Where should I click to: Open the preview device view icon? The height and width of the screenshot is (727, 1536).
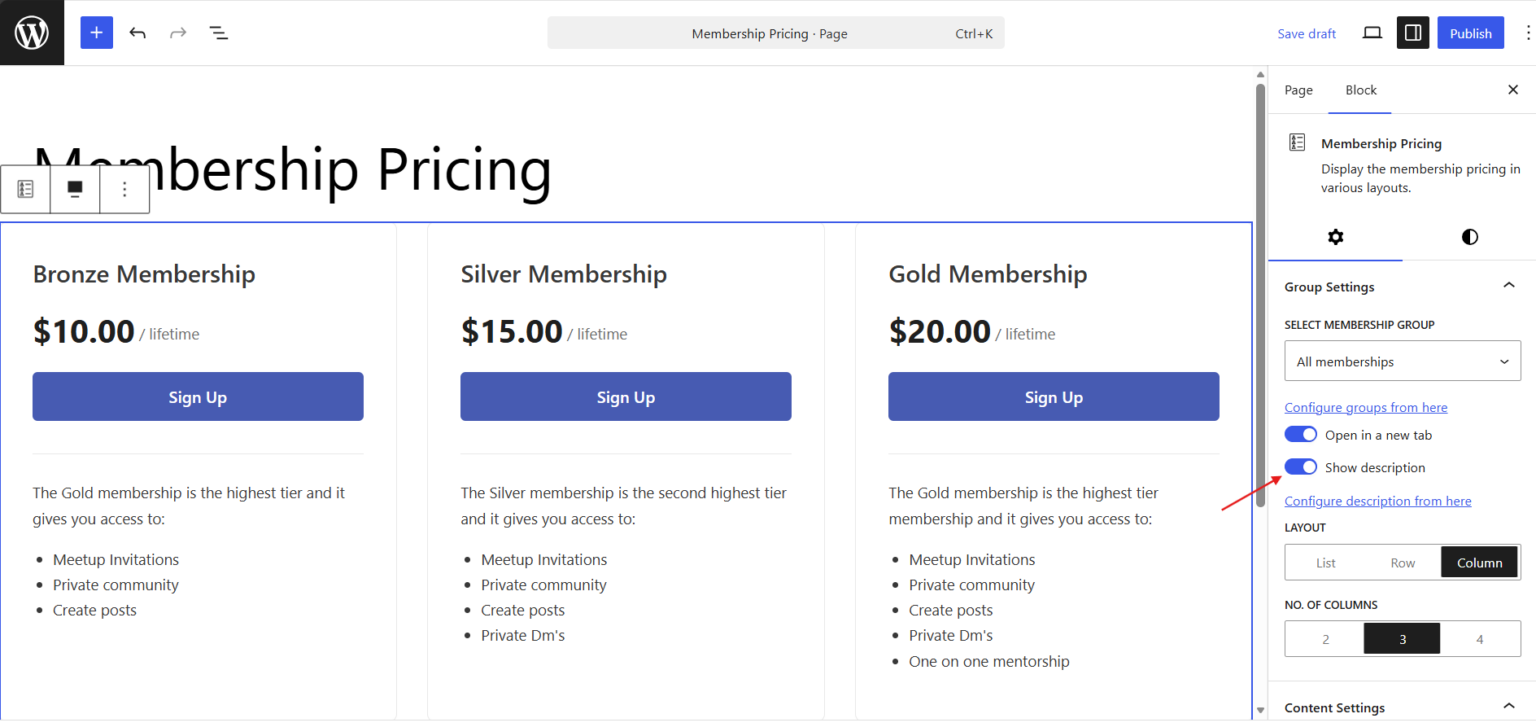[x=1372, y=33]
